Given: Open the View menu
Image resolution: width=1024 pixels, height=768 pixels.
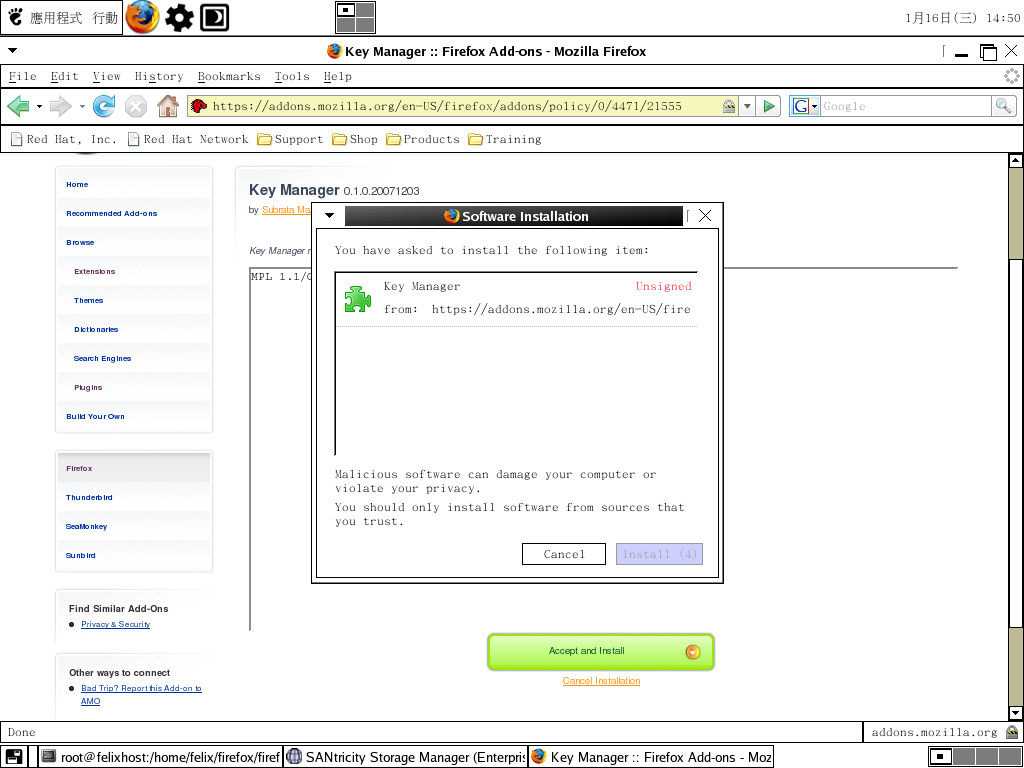Looking at the screenshot, I should [x=106, y=76].
